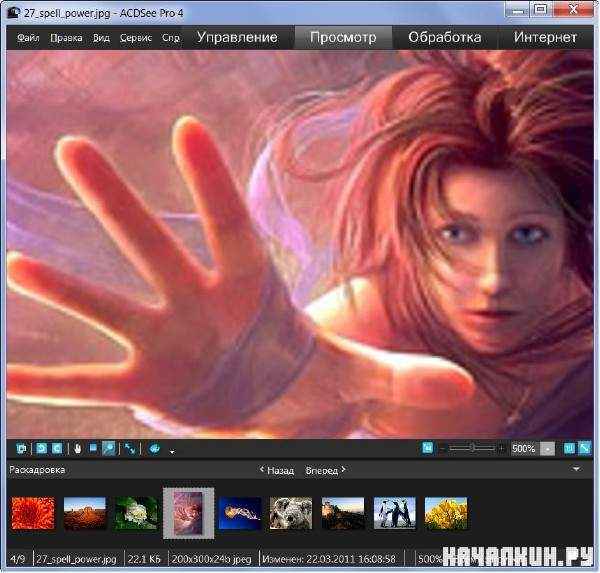
Task: Select the lighthouse cliff thumbnail
Action: coord(343,513)
